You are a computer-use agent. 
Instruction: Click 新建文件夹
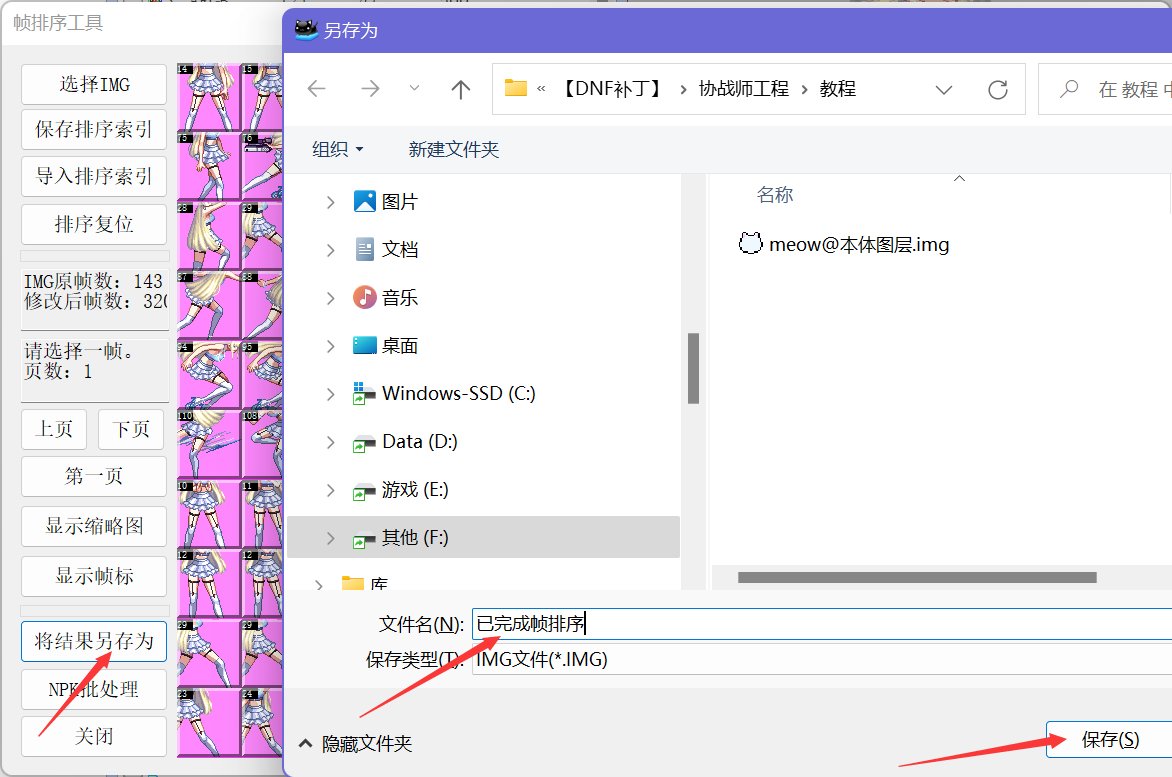click(454, 149)
